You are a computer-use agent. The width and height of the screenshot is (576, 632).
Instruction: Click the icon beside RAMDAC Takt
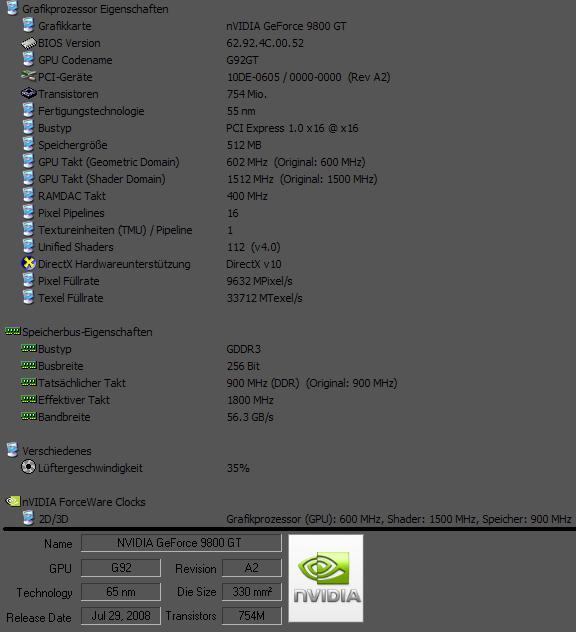(x=28, y=195)
